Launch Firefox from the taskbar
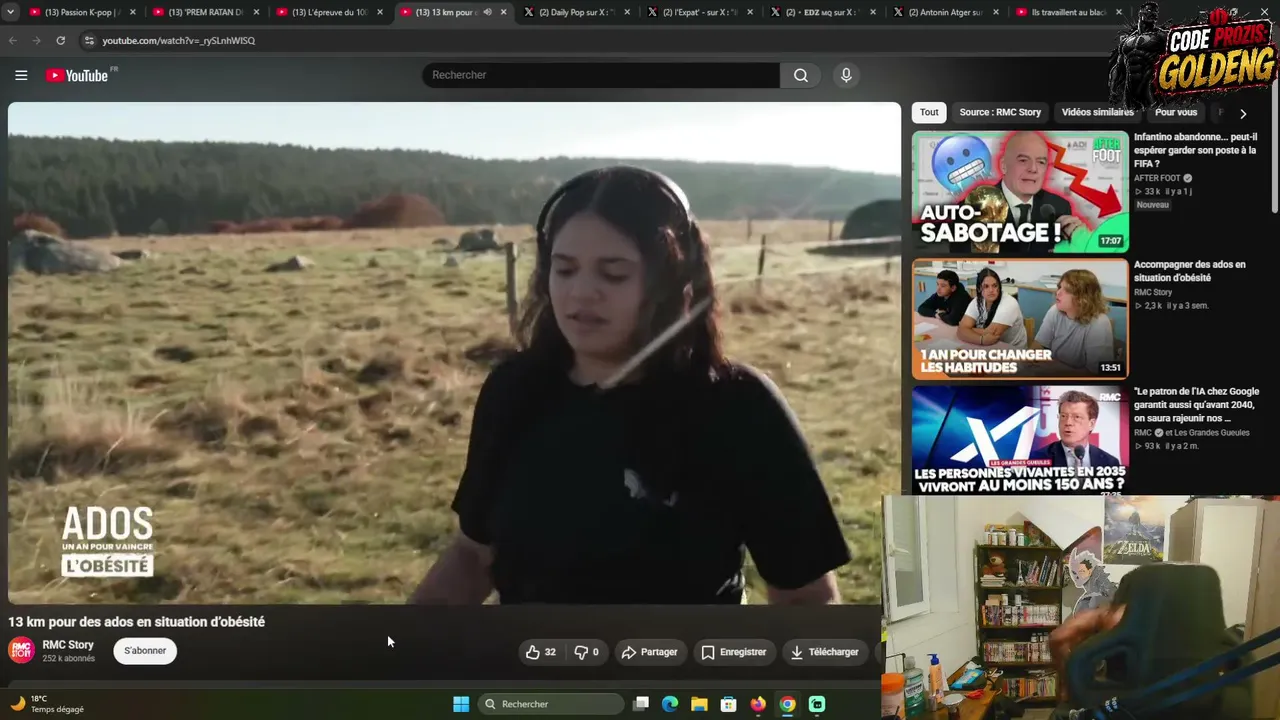This screenshot has width=1280, height=720. click(x=758, y=704)
